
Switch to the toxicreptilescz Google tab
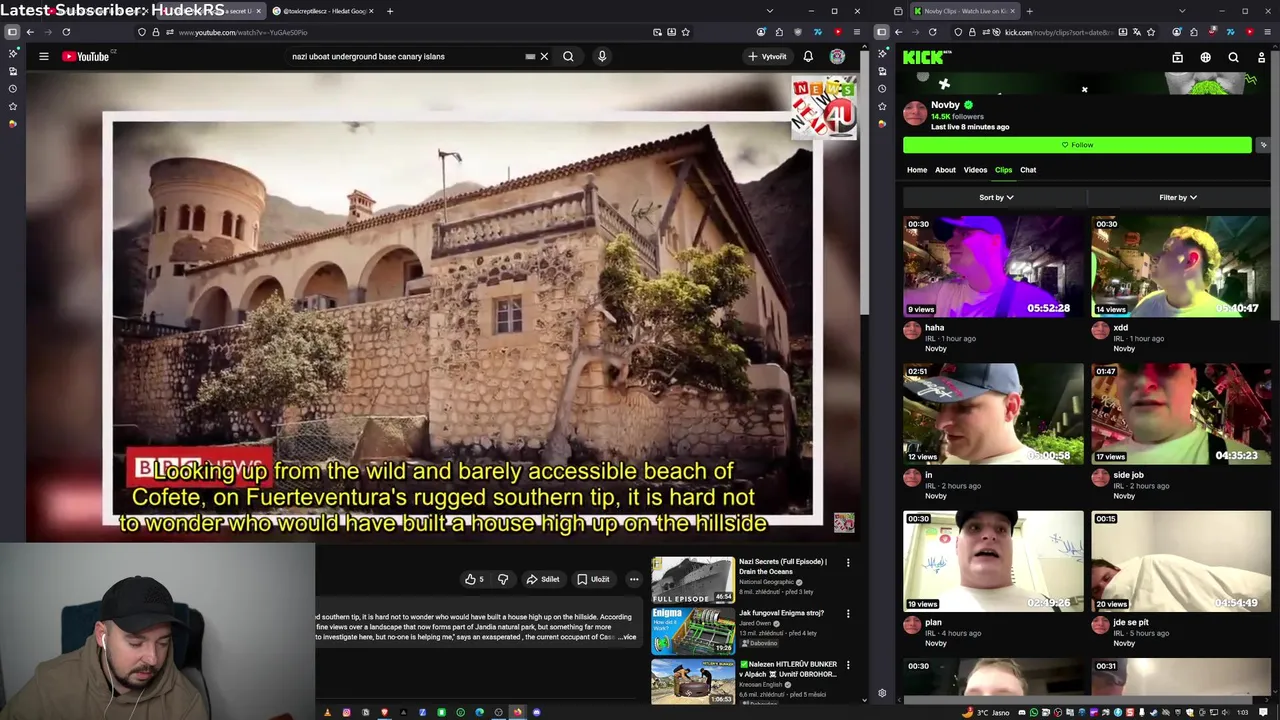[322, 11]
